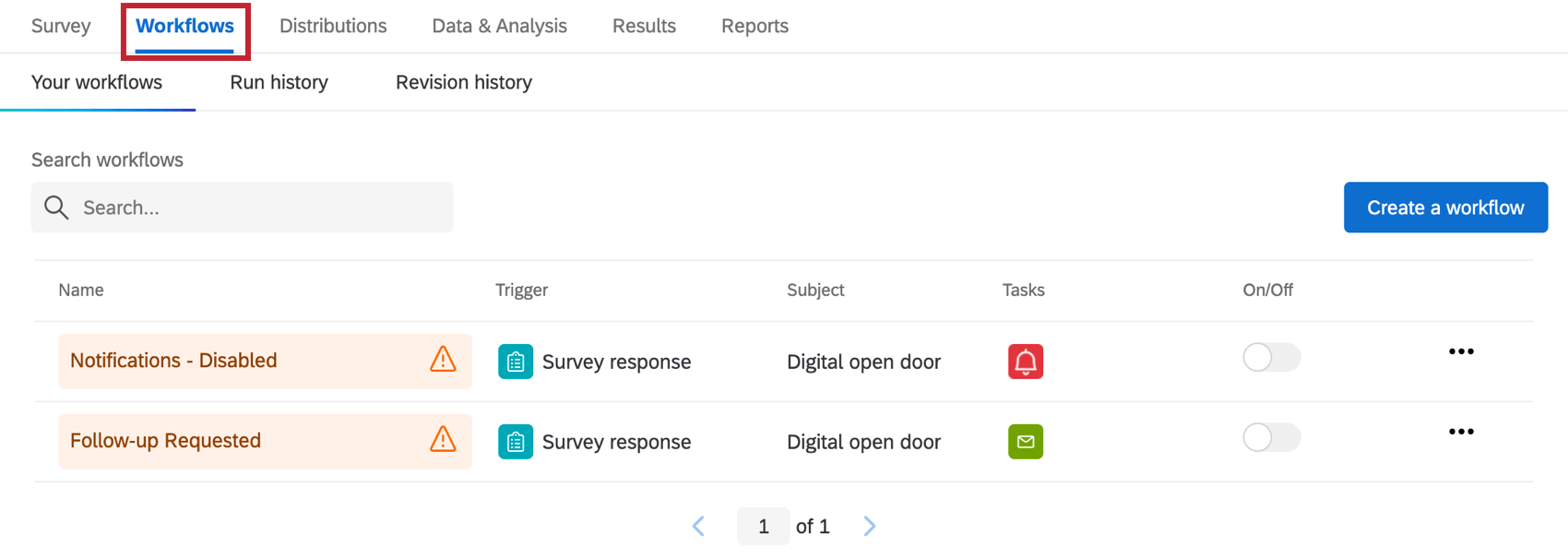The image size is (1568, 559).
Task: Click survey response trigger icon in second row
Action: pos(516,442)
